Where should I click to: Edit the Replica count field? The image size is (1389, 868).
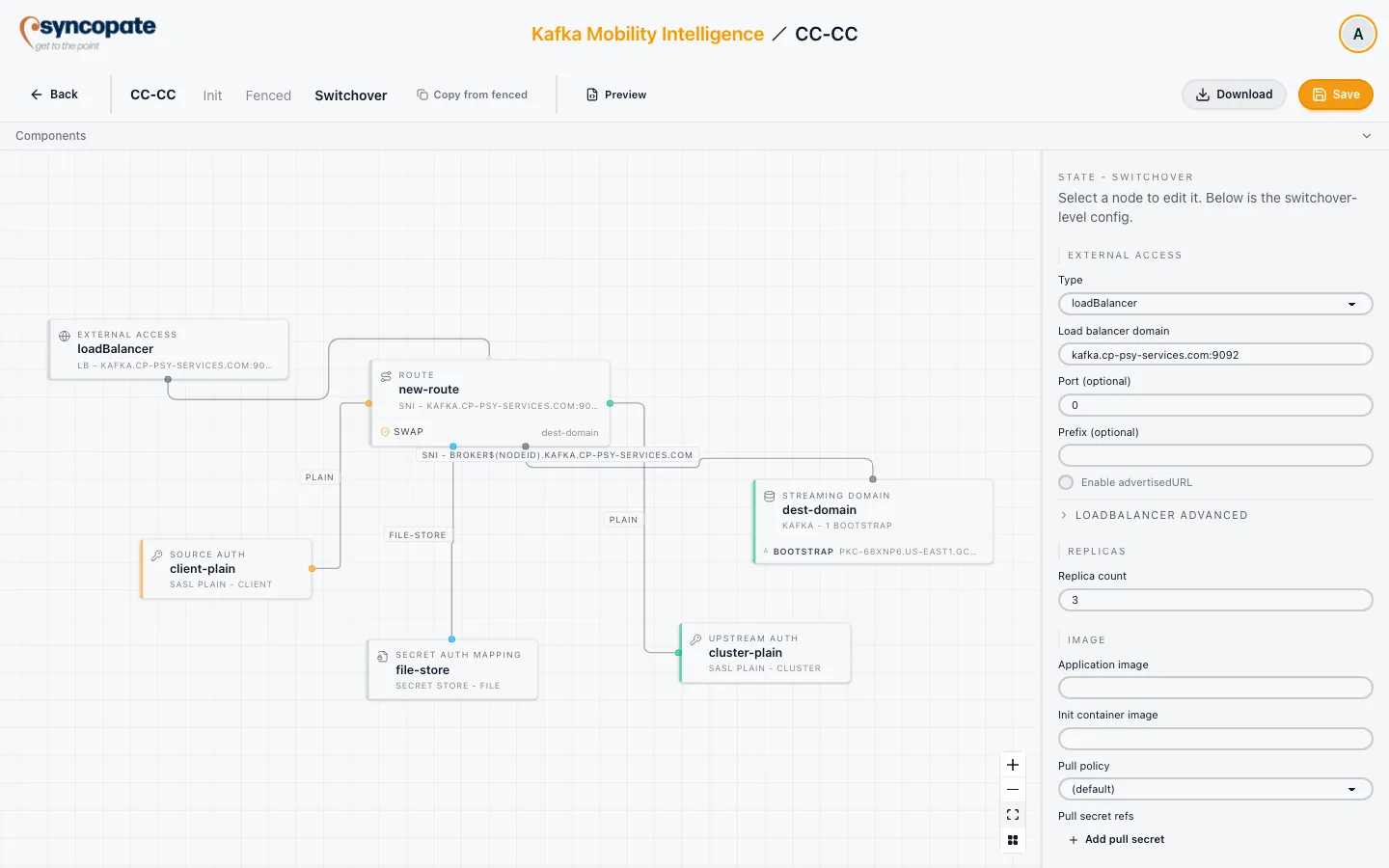(x=1215, y=600)
